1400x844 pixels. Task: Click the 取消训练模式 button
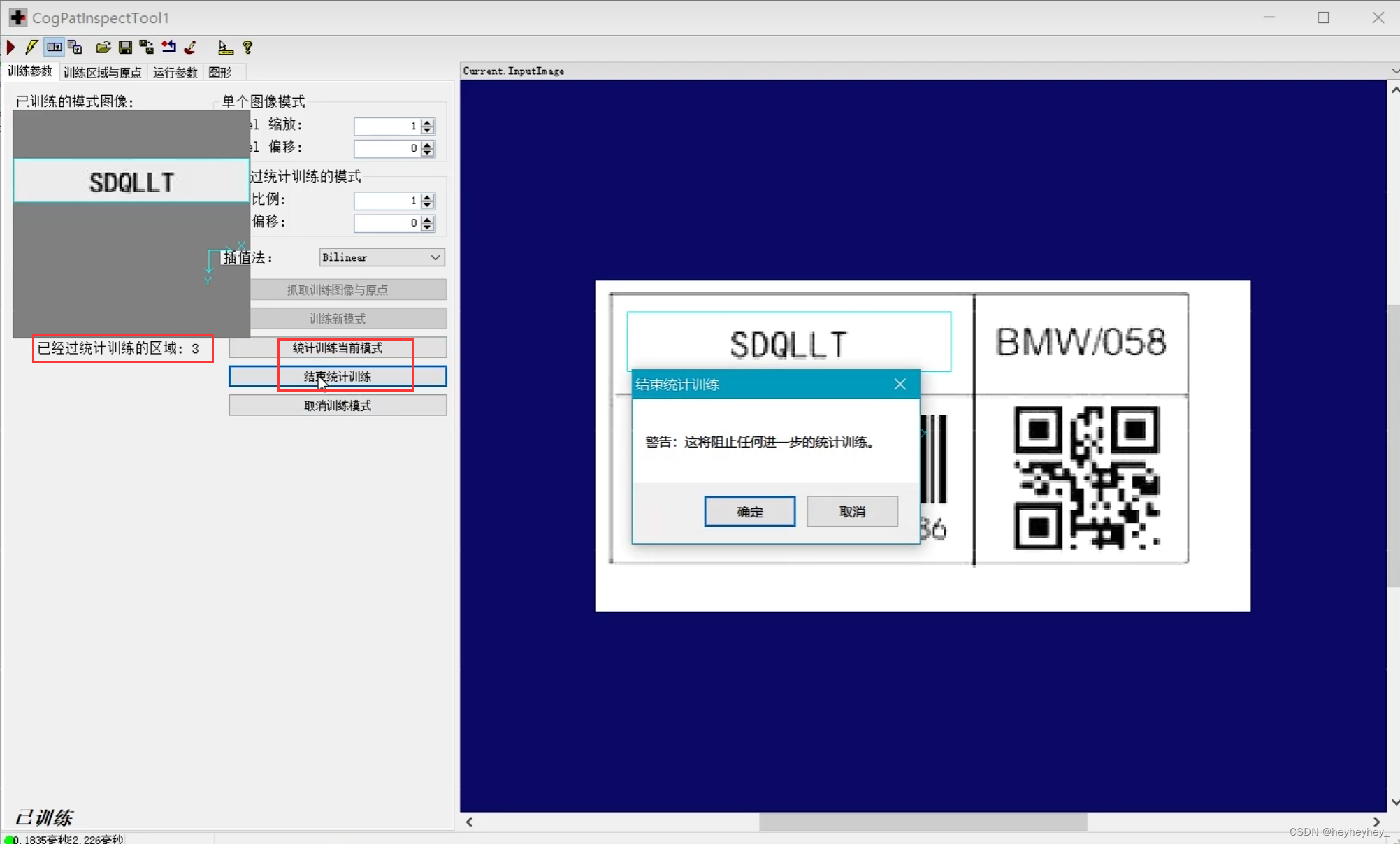pyautogui.click(x=338, y=405)
